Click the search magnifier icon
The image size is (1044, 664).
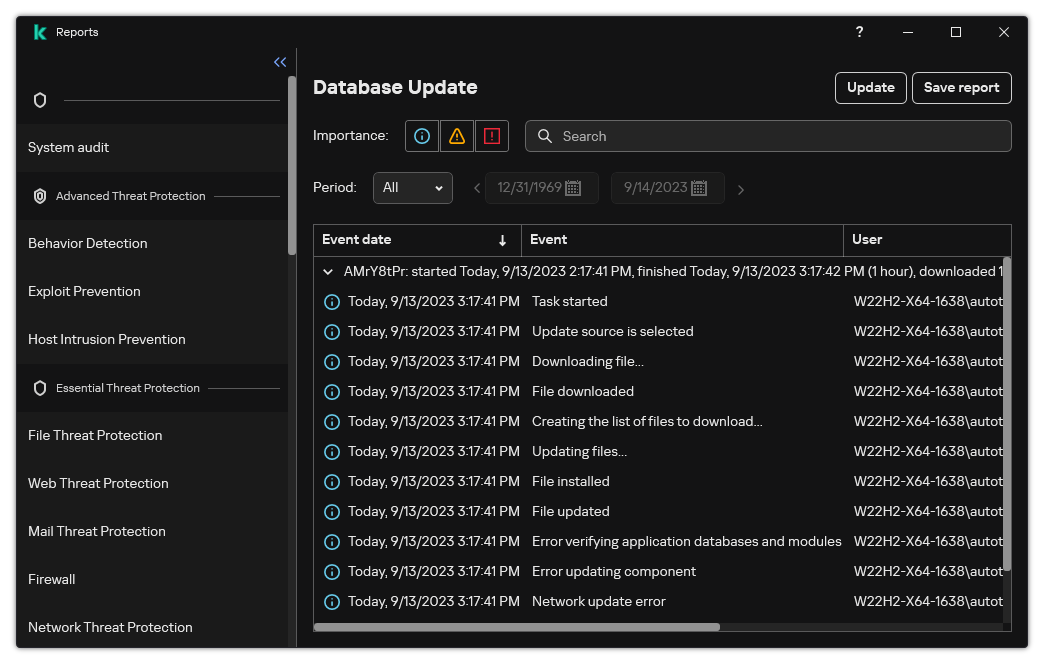point(545,136)
